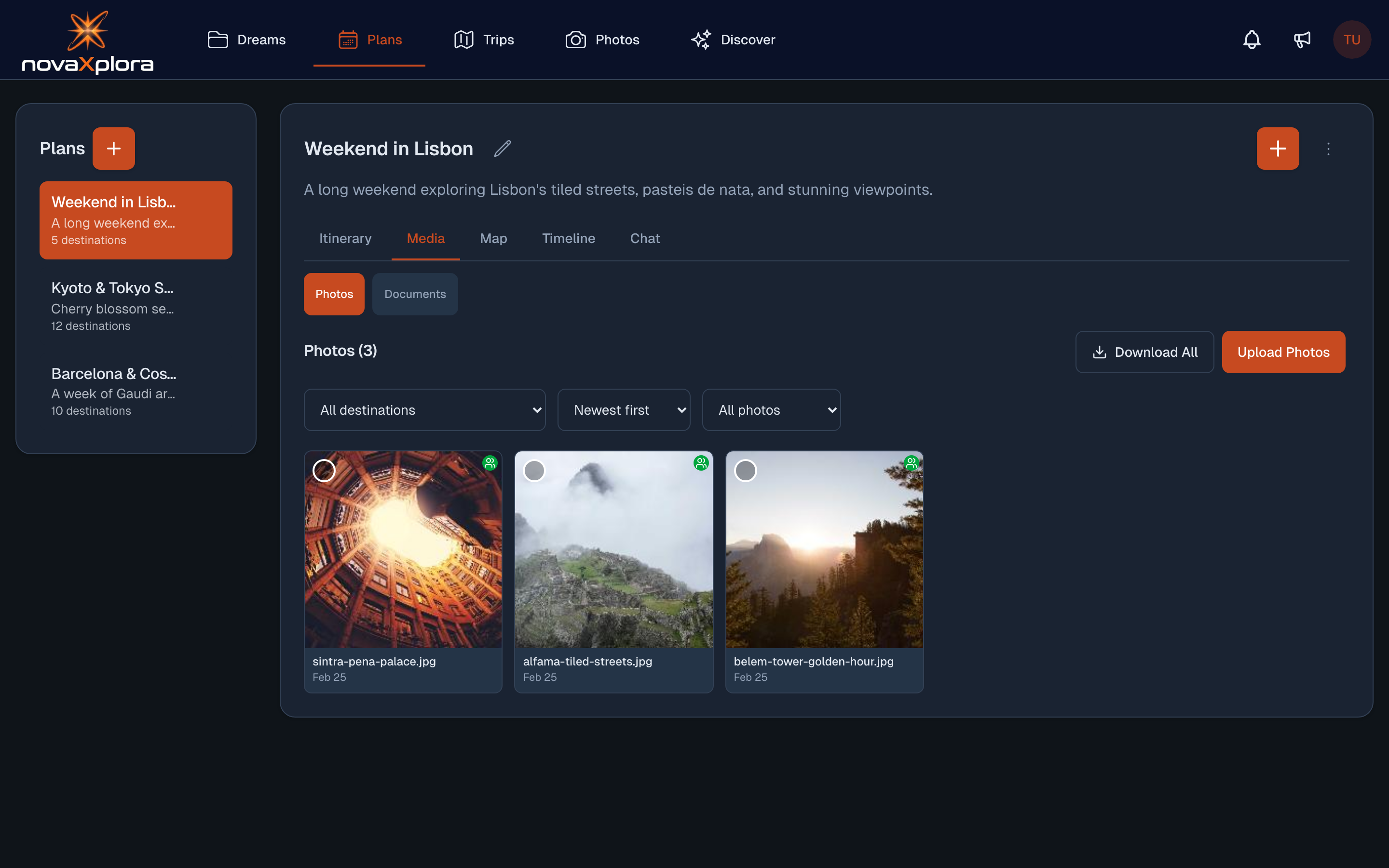This screenshot has height=868, width=1389.
Task: Open the TU user avatar menu
Action: pyautogui.click(x=1352, y=40)
